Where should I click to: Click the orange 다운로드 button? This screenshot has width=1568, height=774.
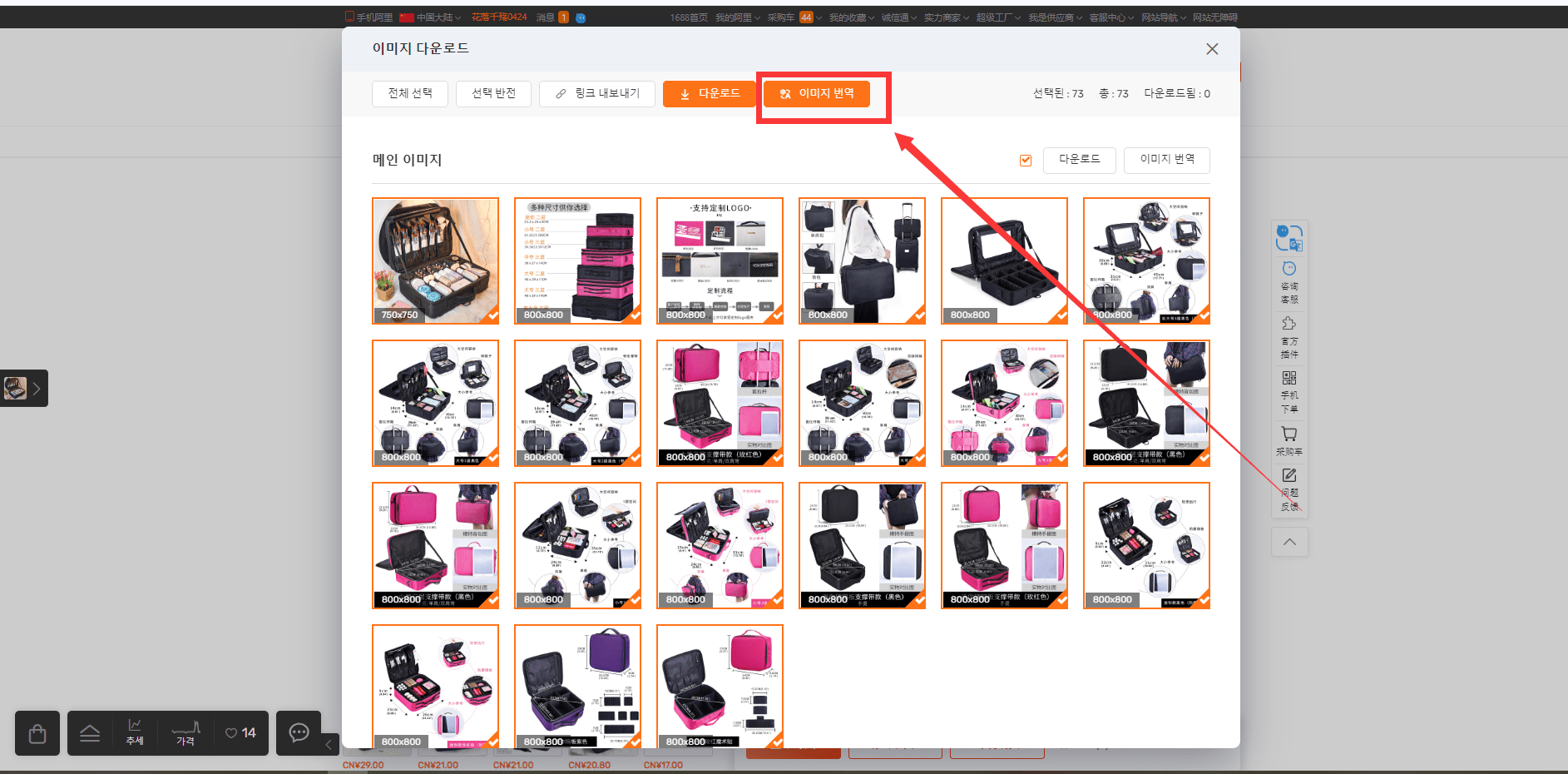710,93
